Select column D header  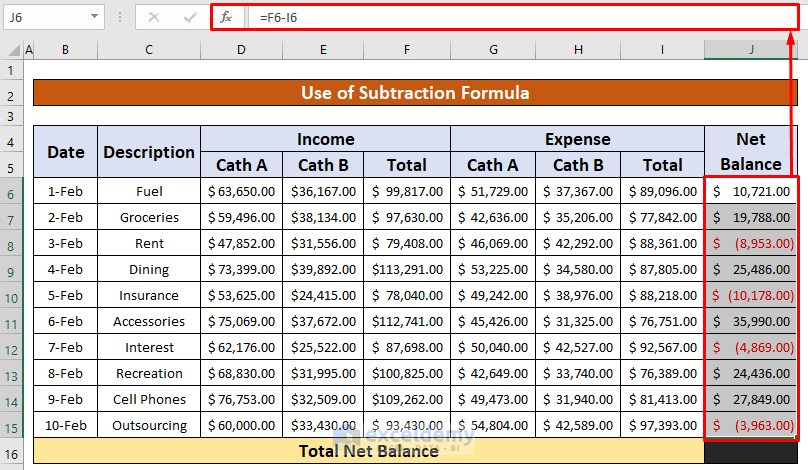coord(241,50)
